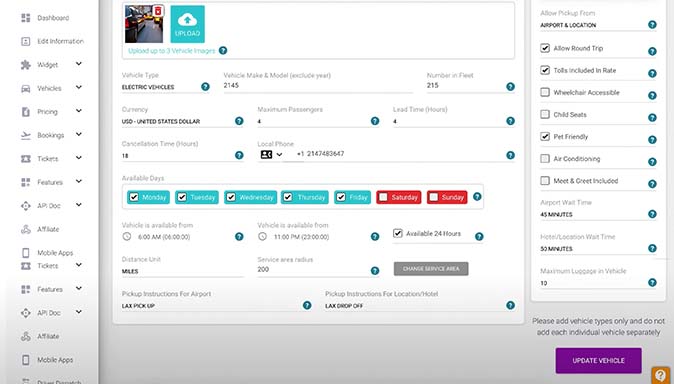Screen dimensions: 674x384
Task: Open help icon for Pickup Instructions For Location/Hotel
Action: (x=510, y=305)
